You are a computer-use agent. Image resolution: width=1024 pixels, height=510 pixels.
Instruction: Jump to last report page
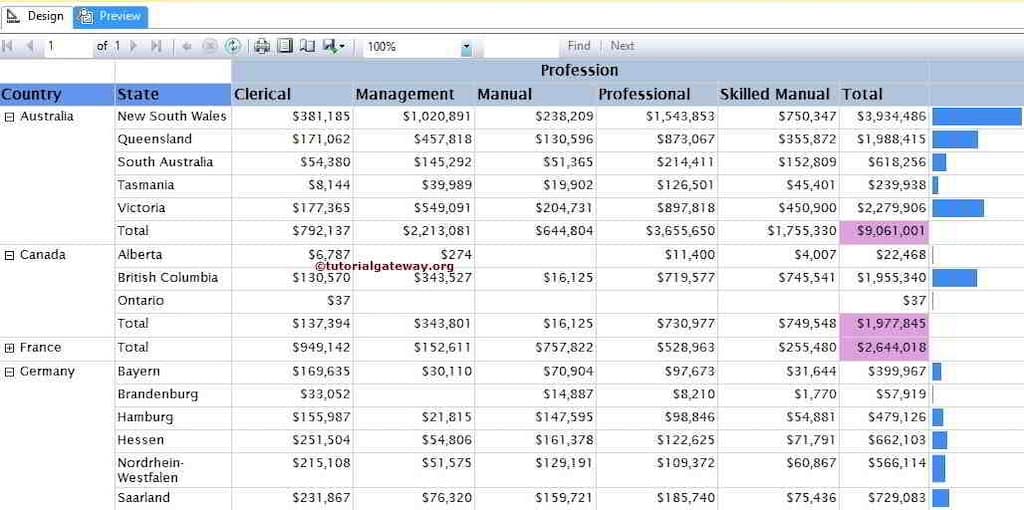click(x=156, y=46)
